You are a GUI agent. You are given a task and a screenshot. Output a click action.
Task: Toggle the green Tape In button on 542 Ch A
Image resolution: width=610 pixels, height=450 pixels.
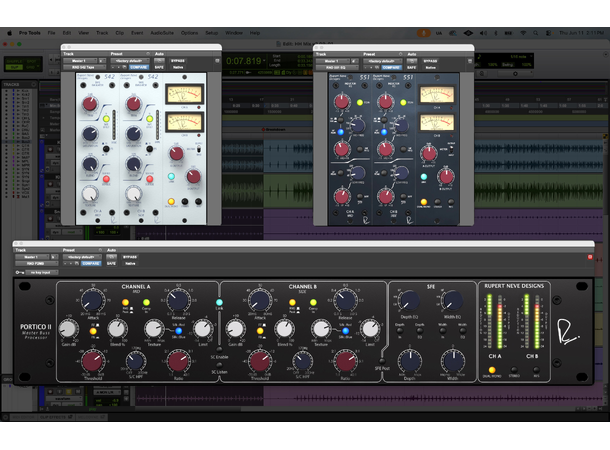(x=106, y=119)
